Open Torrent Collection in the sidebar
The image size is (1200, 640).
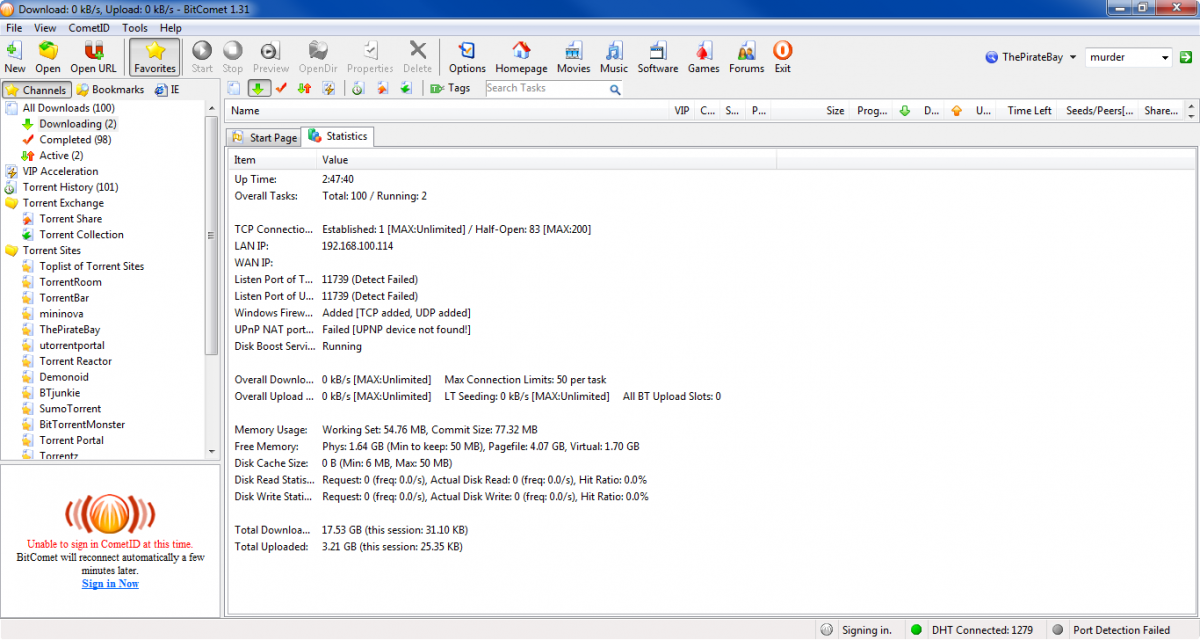point(73,235)
